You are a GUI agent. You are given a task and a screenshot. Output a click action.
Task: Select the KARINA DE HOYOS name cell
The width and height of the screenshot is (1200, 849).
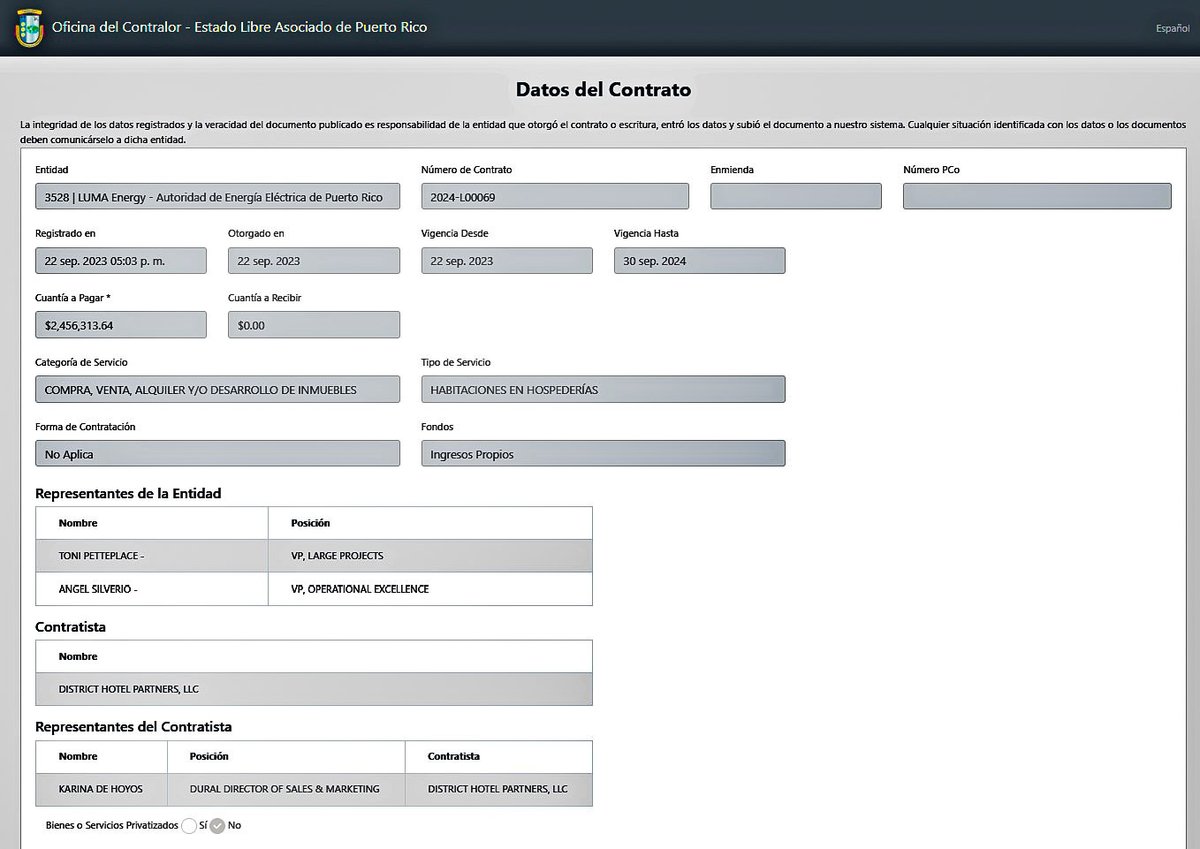tap(101, 789)
